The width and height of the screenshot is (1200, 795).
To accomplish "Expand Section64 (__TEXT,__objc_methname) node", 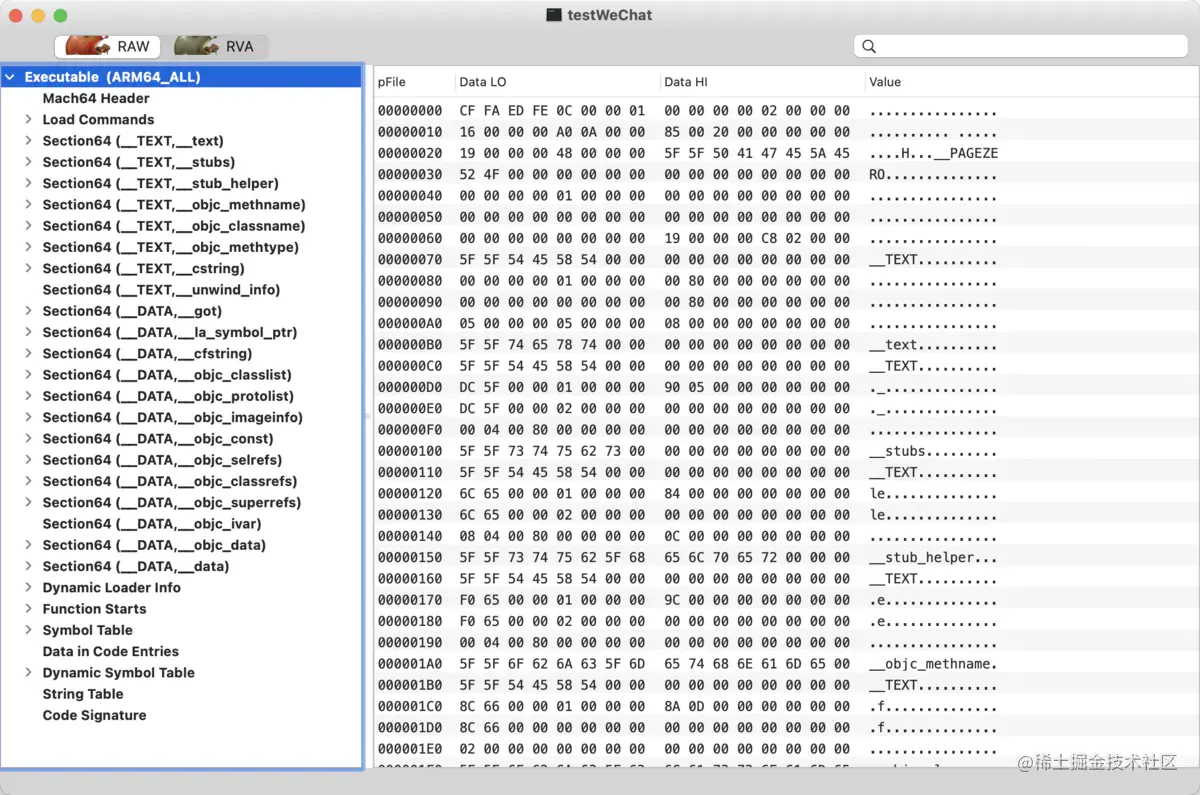I will point(28,205).
